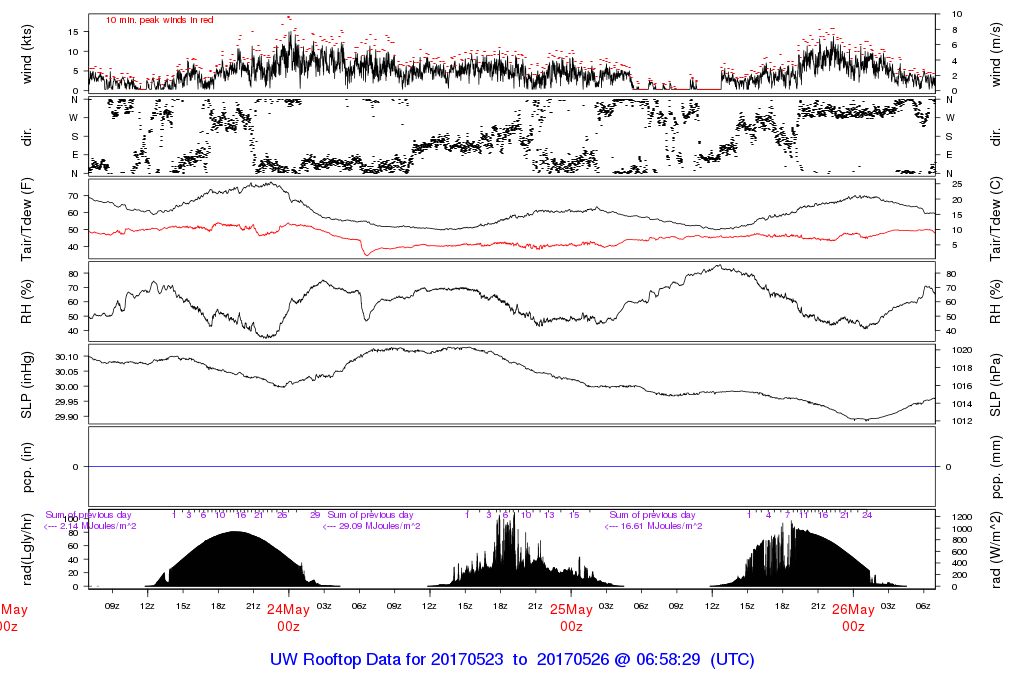Select the 'Tair/Tdew (F)' axis label
The image size is (1024, 700).
pos(27,218)
